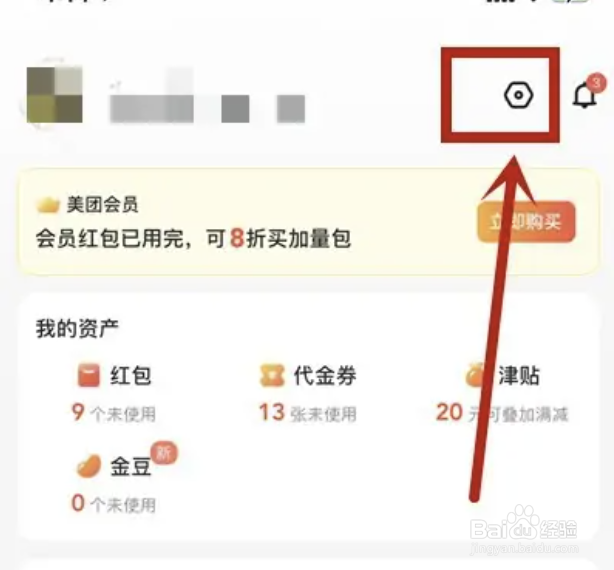View 0 个未使用 gold beans
The height and width of the screenshot is (570, 614).
114,503
